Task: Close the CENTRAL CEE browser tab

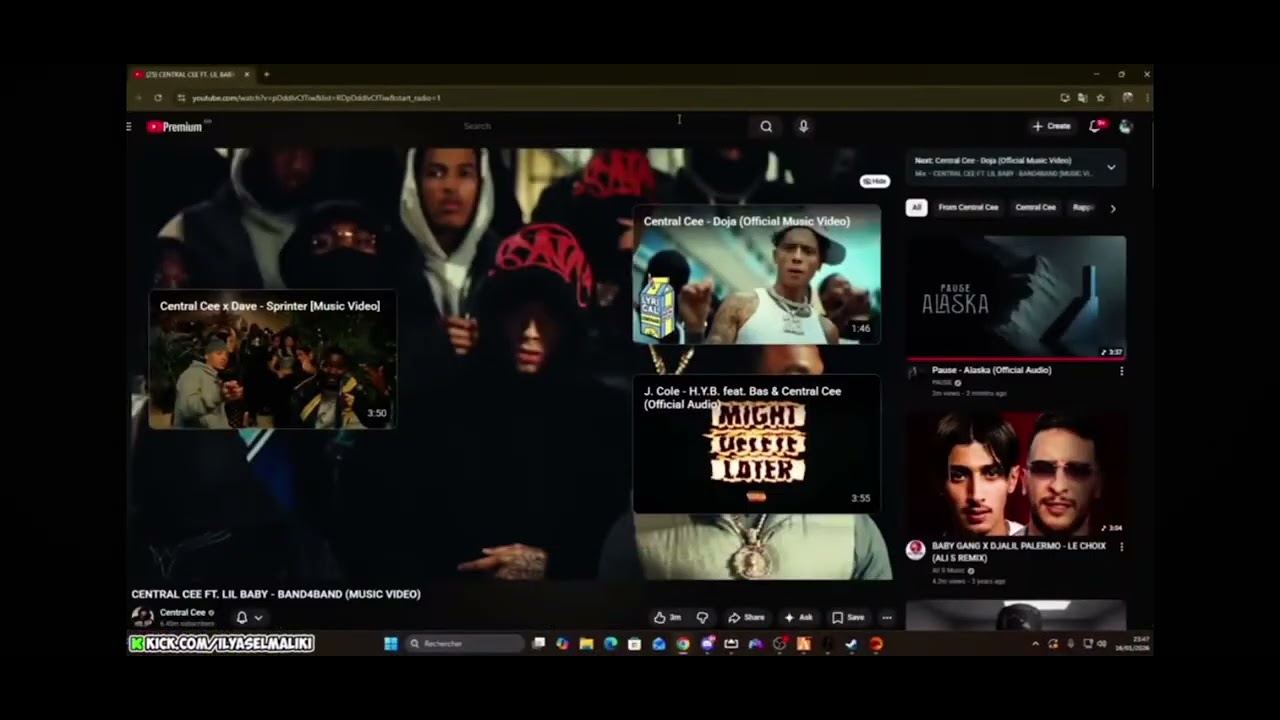Action: (x=249, y=75)
